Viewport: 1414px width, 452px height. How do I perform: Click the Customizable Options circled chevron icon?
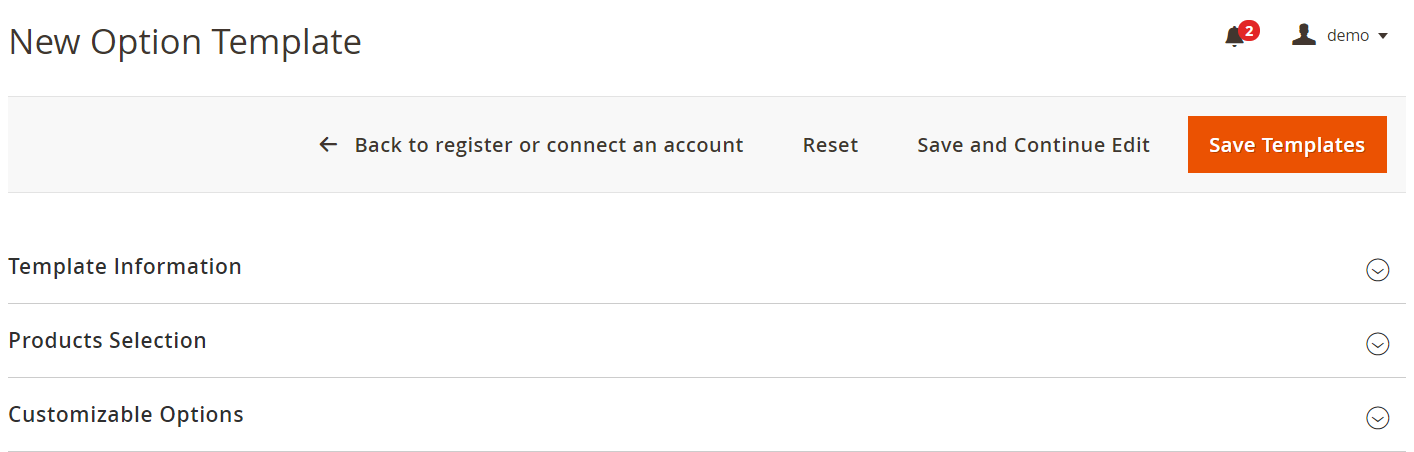click(x=1377, y=418)
